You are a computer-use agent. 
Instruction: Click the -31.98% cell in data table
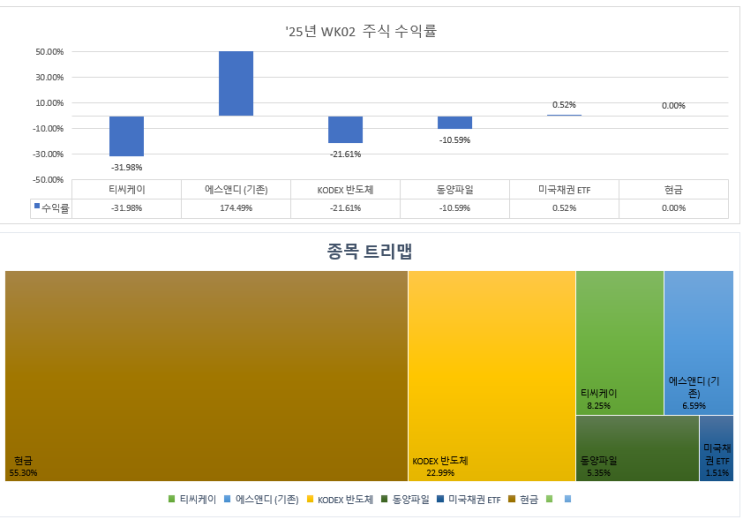tap(127, 208)
